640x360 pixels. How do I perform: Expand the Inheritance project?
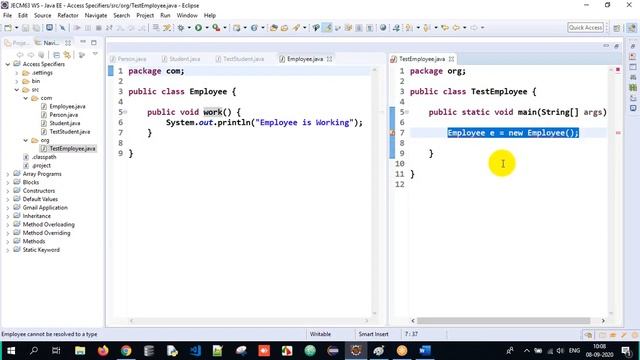coord(8,216)
